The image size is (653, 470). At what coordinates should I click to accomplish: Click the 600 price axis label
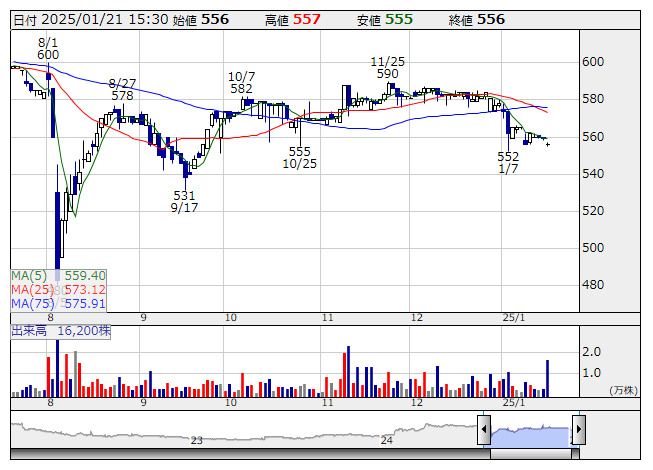point(593,62)
